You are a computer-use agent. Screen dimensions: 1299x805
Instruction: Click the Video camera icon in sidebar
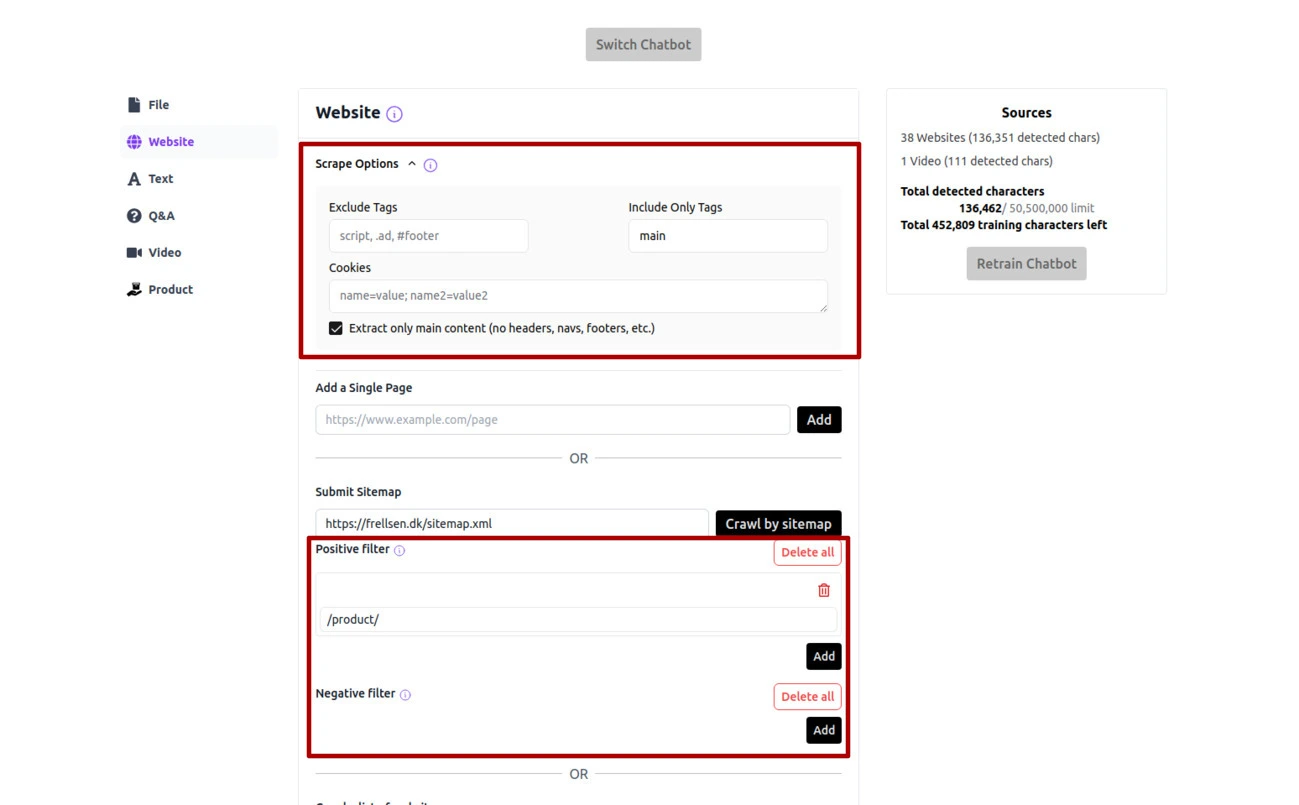(x=134, y=253)
